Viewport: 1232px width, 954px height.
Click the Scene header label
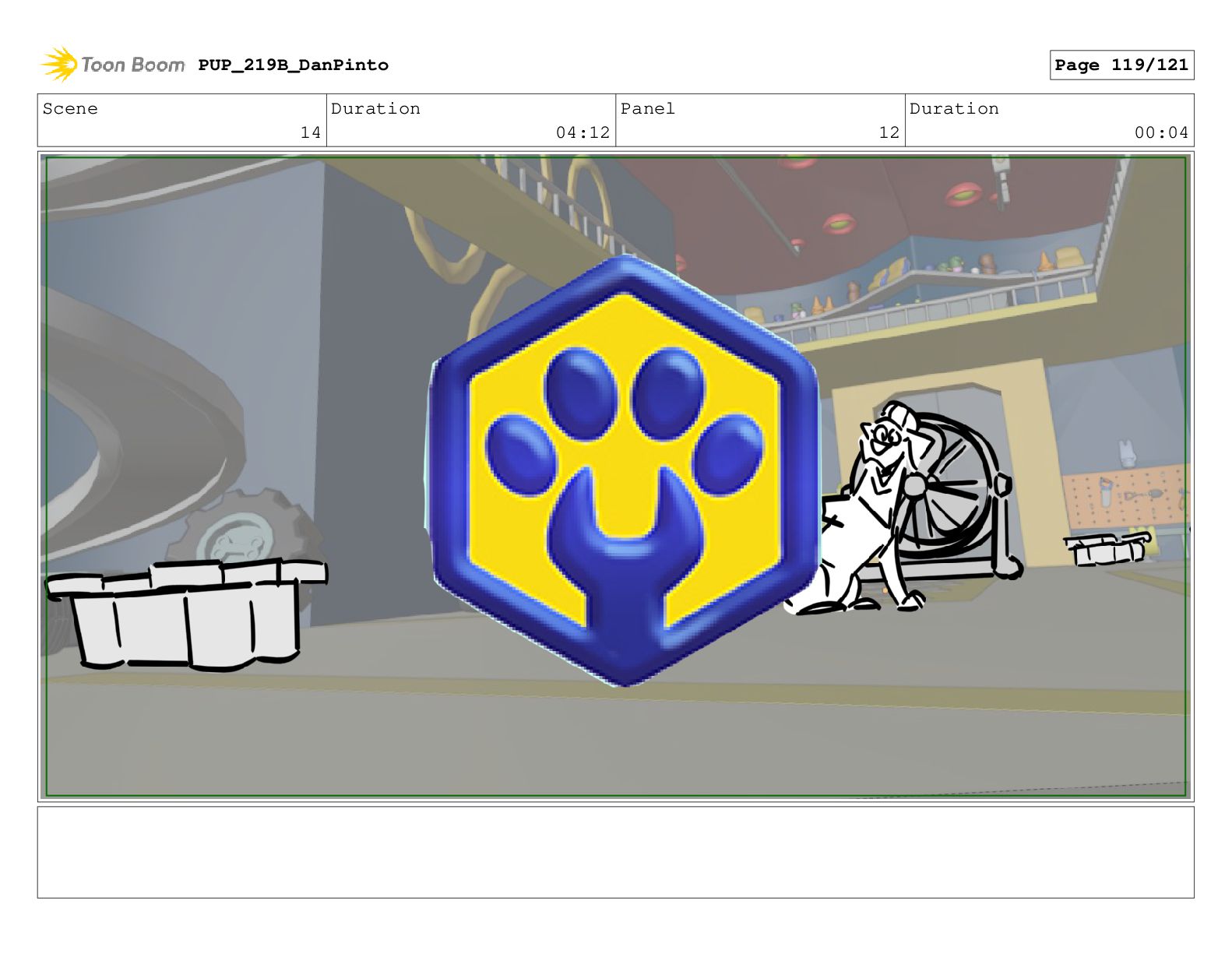(x=70, y=108)
